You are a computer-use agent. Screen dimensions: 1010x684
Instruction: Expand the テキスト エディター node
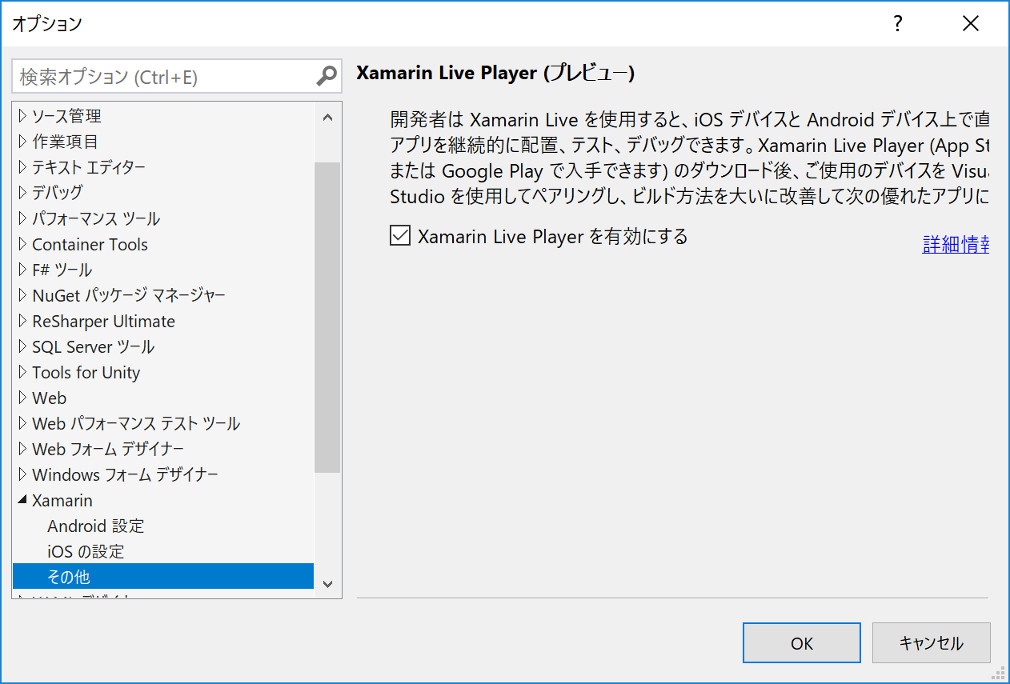[x=23, y=167]
